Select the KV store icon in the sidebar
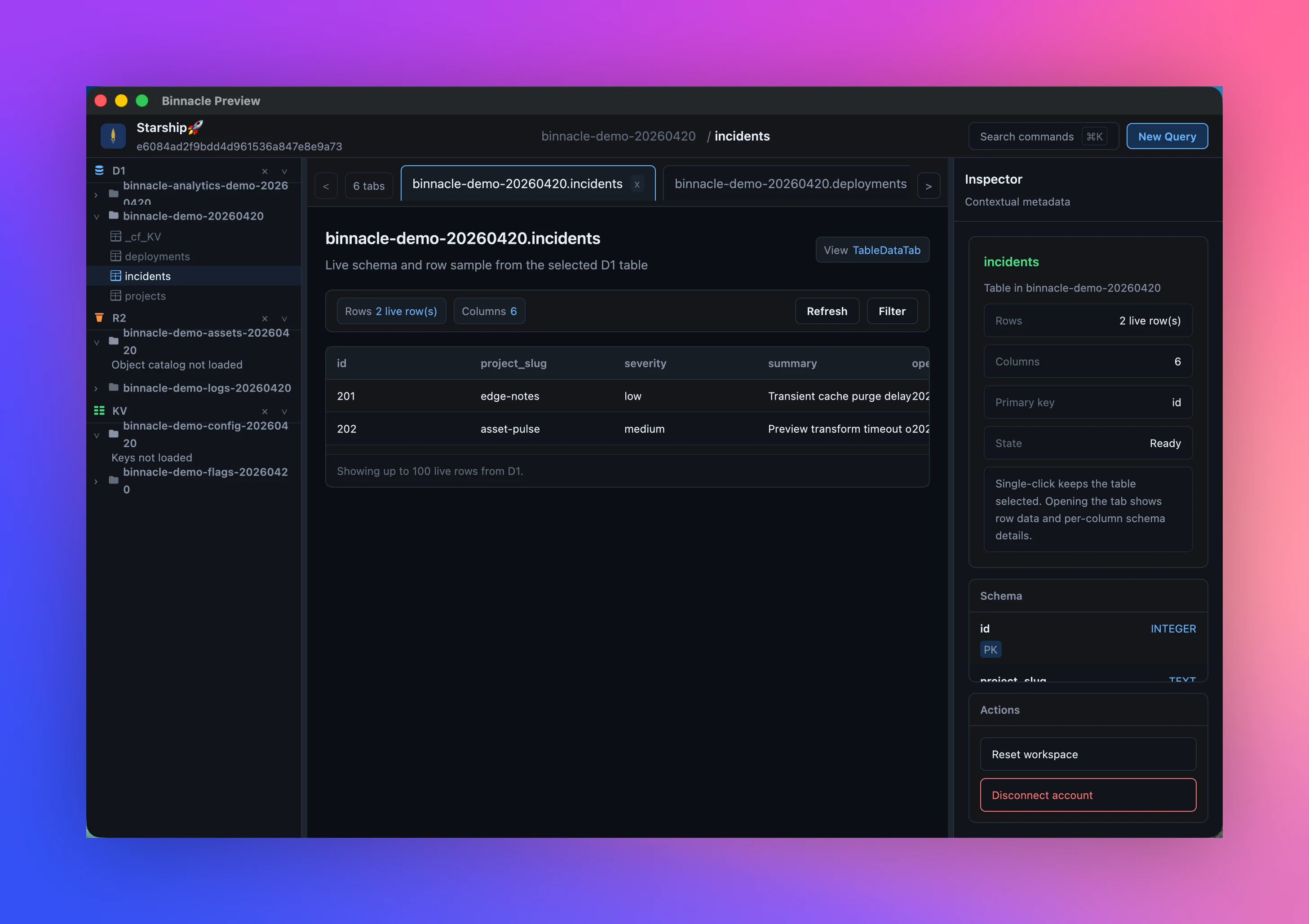Screen dimensions: 1309x924 [100, 410]
